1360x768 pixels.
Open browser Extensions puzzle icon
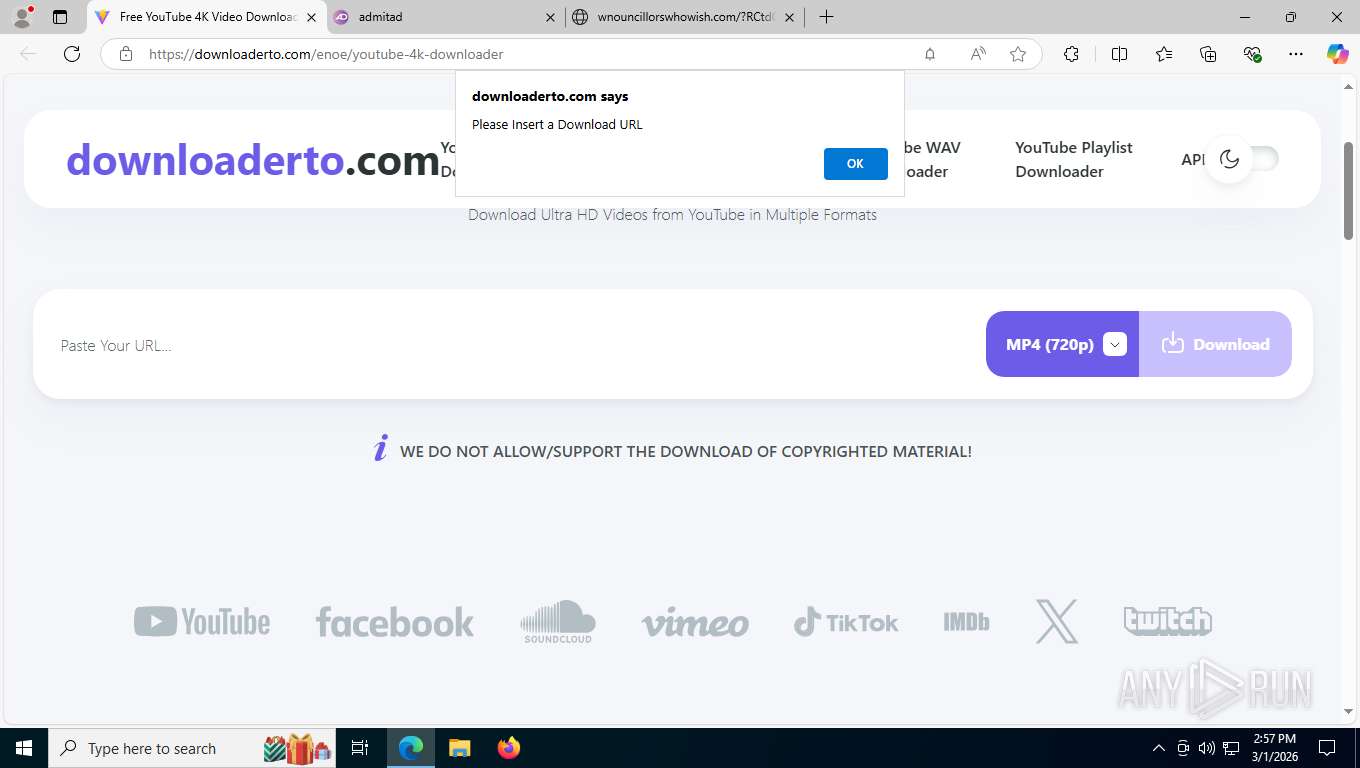(1071, 54)
